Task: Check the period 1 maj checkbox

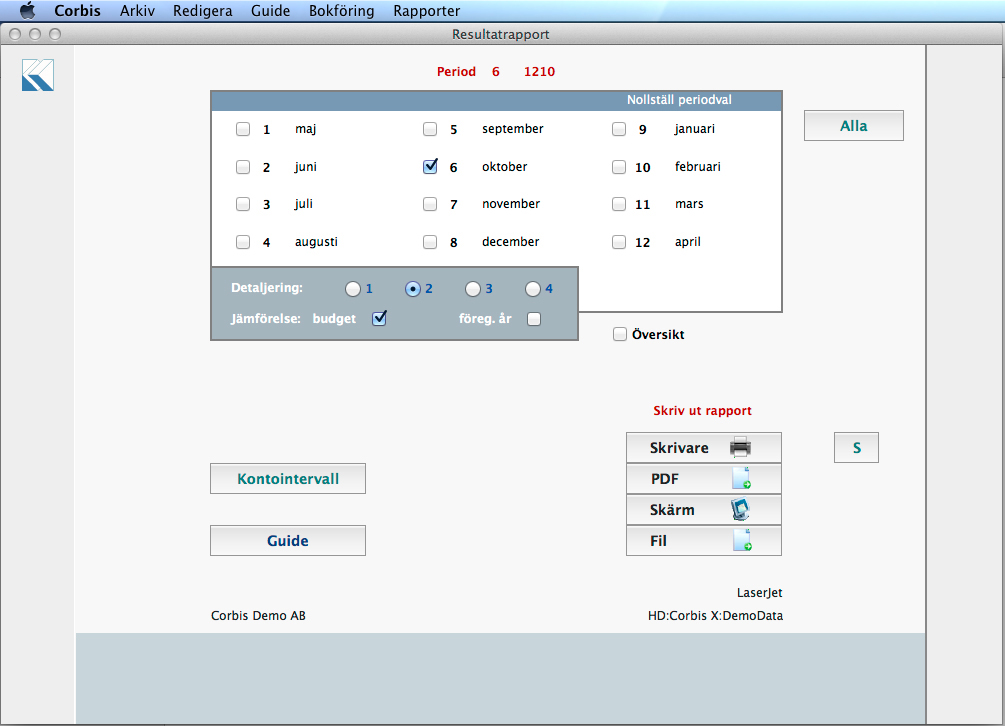Action: [243, 129]
